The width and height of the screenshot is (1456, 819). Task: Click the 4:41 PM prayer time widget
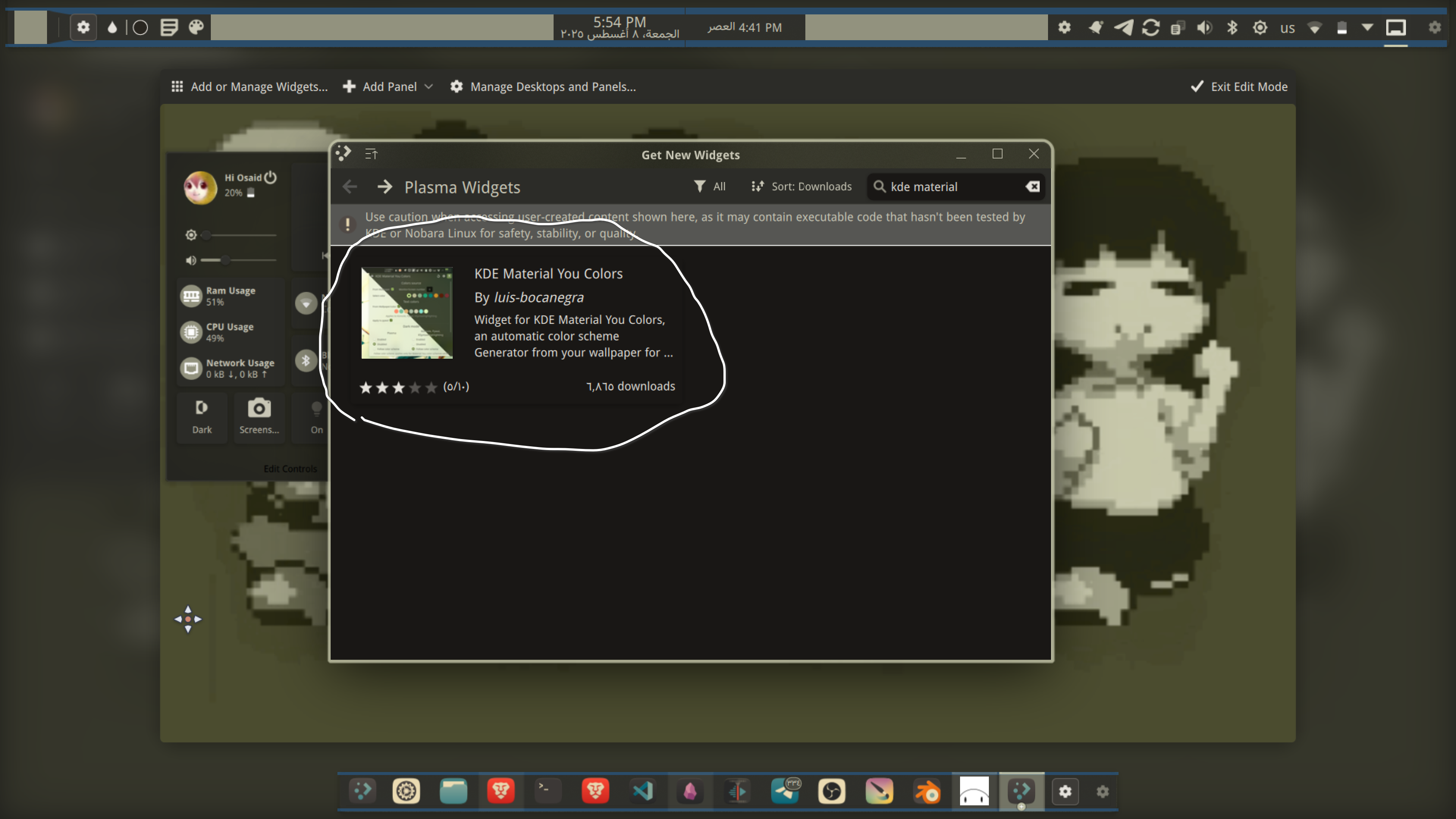(x=744, y=27)
